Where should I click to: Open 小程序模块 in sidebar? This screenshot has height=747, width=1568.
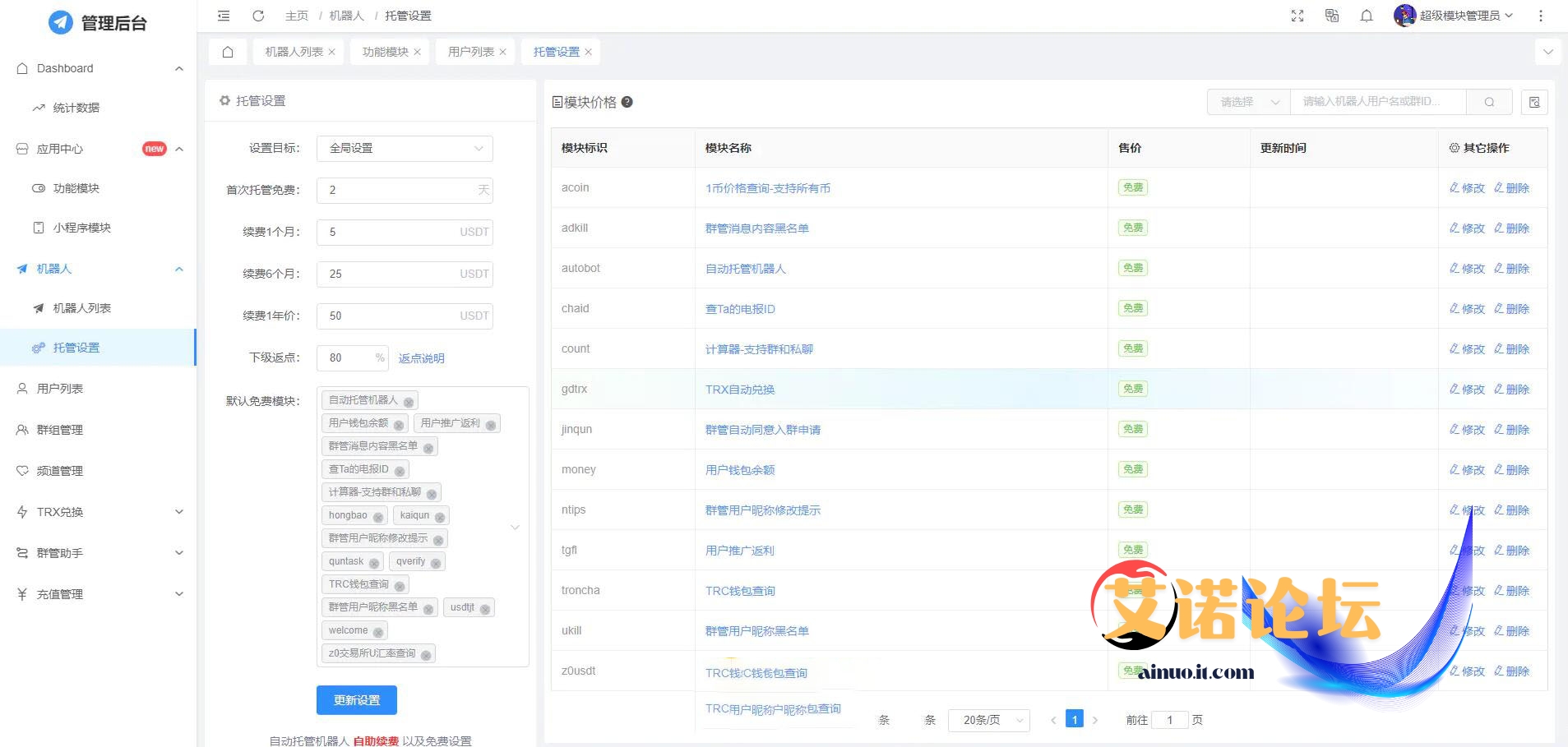click(82, 228)
